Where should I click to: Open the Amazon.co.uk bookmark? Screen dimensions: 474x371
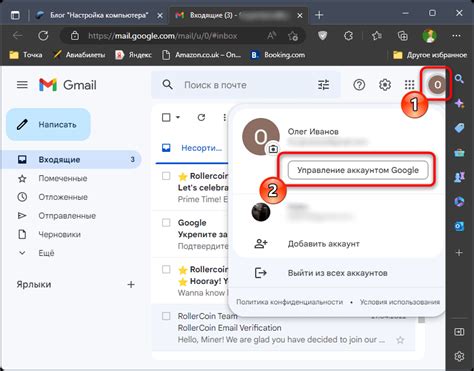click(201, 55)
